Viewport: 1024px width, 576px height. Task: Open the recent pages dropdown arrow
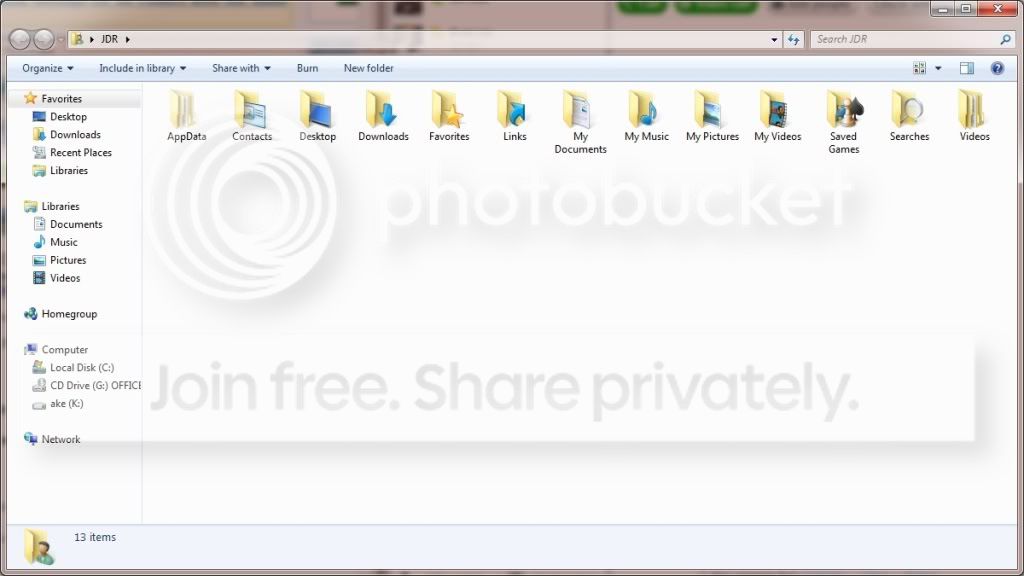(x=61, y=39)
